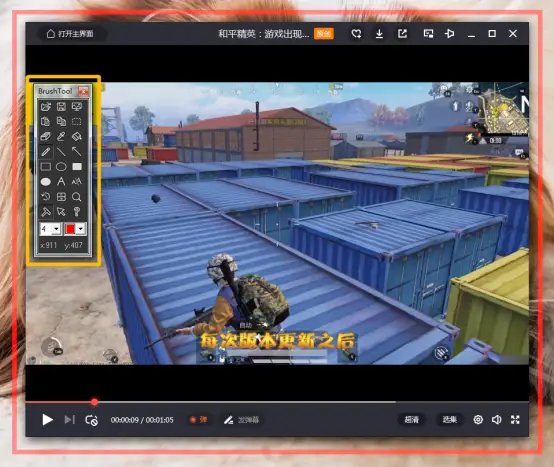This screenshot has height=467, width=554.
Task: Click the save floppy disk icon
Action: click(x=61, y=106)
